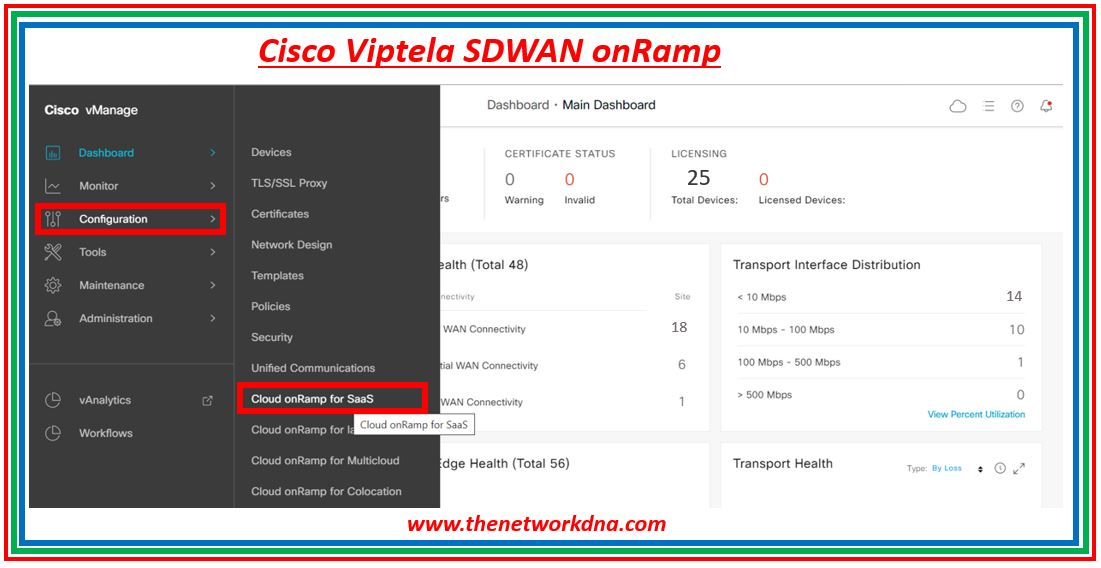Click the Dashboard bar chart icon
The height and width of the screenshot is (568, 1101).
(53, 153)
